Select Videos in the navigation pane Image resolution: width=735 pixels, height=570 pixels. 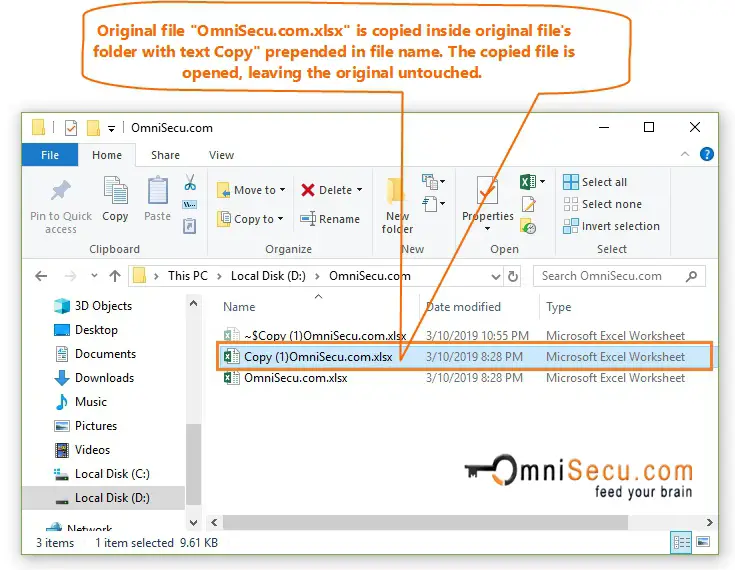coord(82,449)
